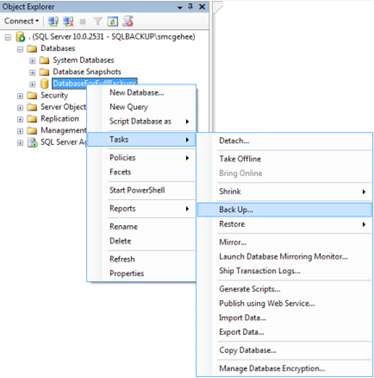Choose Refresh from context menu
The image size is (374, 378).
(141, 259)
